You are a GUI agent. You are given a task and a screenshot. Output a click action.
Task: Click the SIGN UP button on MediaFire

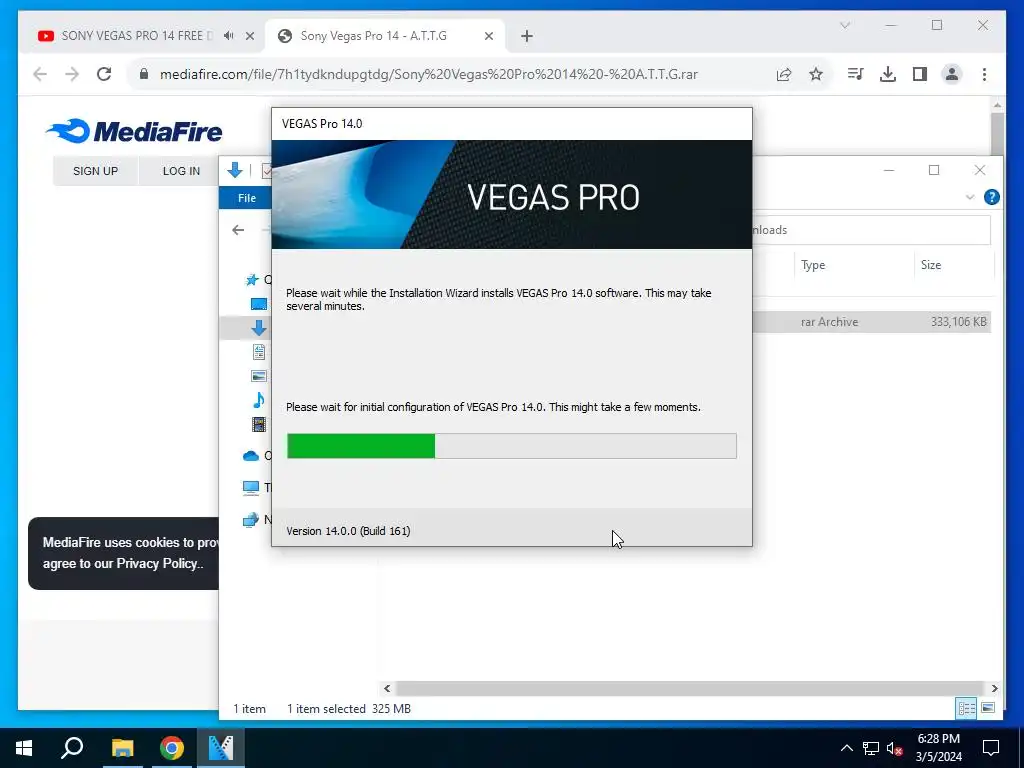point(95,171)
